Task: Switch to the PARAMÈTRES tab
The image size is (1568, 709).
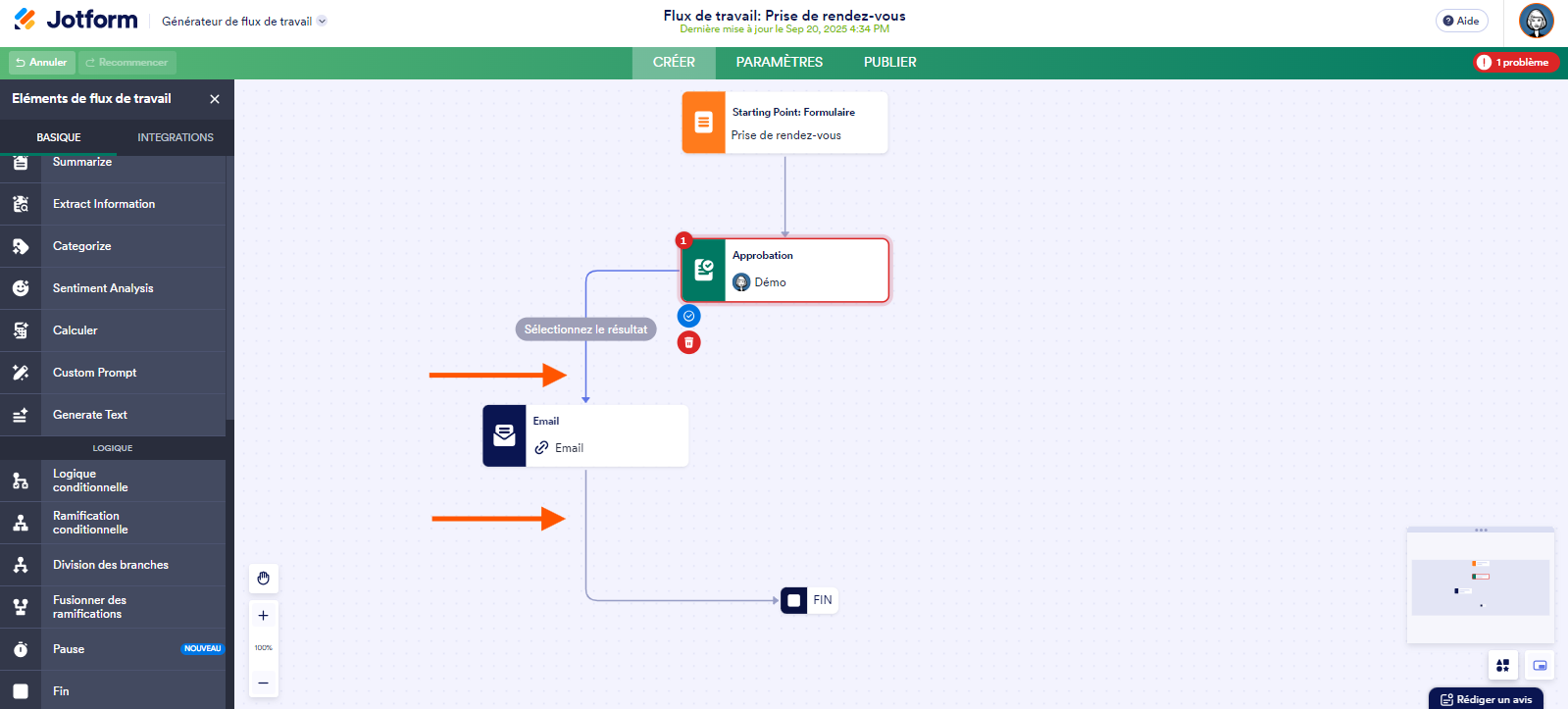Action: point(780,62)
